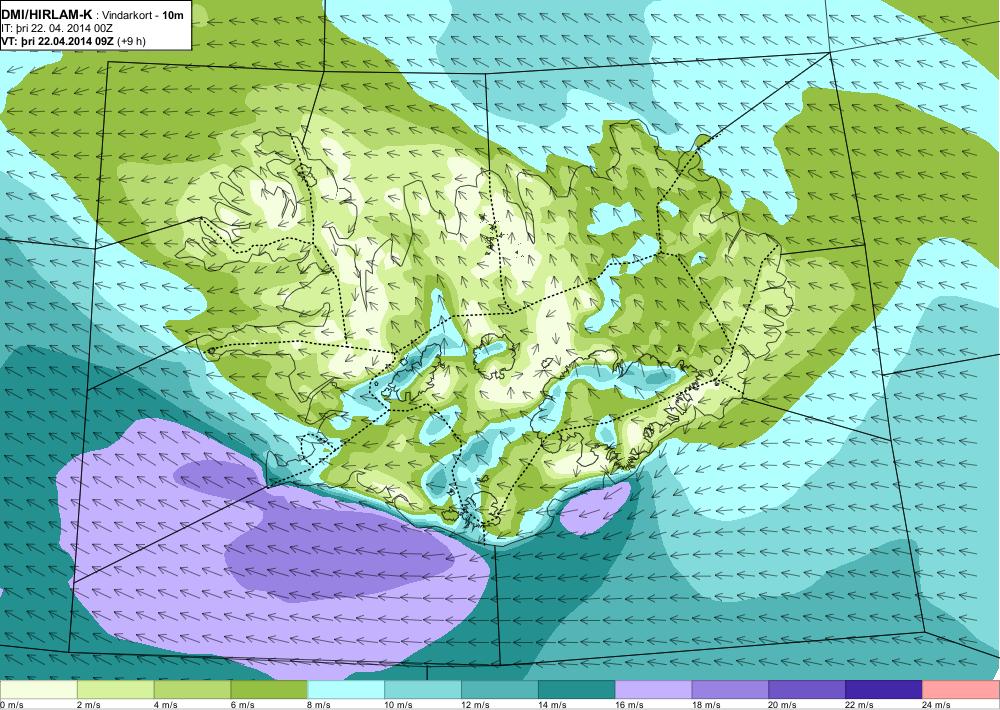This screenshot has height=710, width=1000.
Task: Select the "Vindarkort - 10m" map type text
Action: (143, 15)
